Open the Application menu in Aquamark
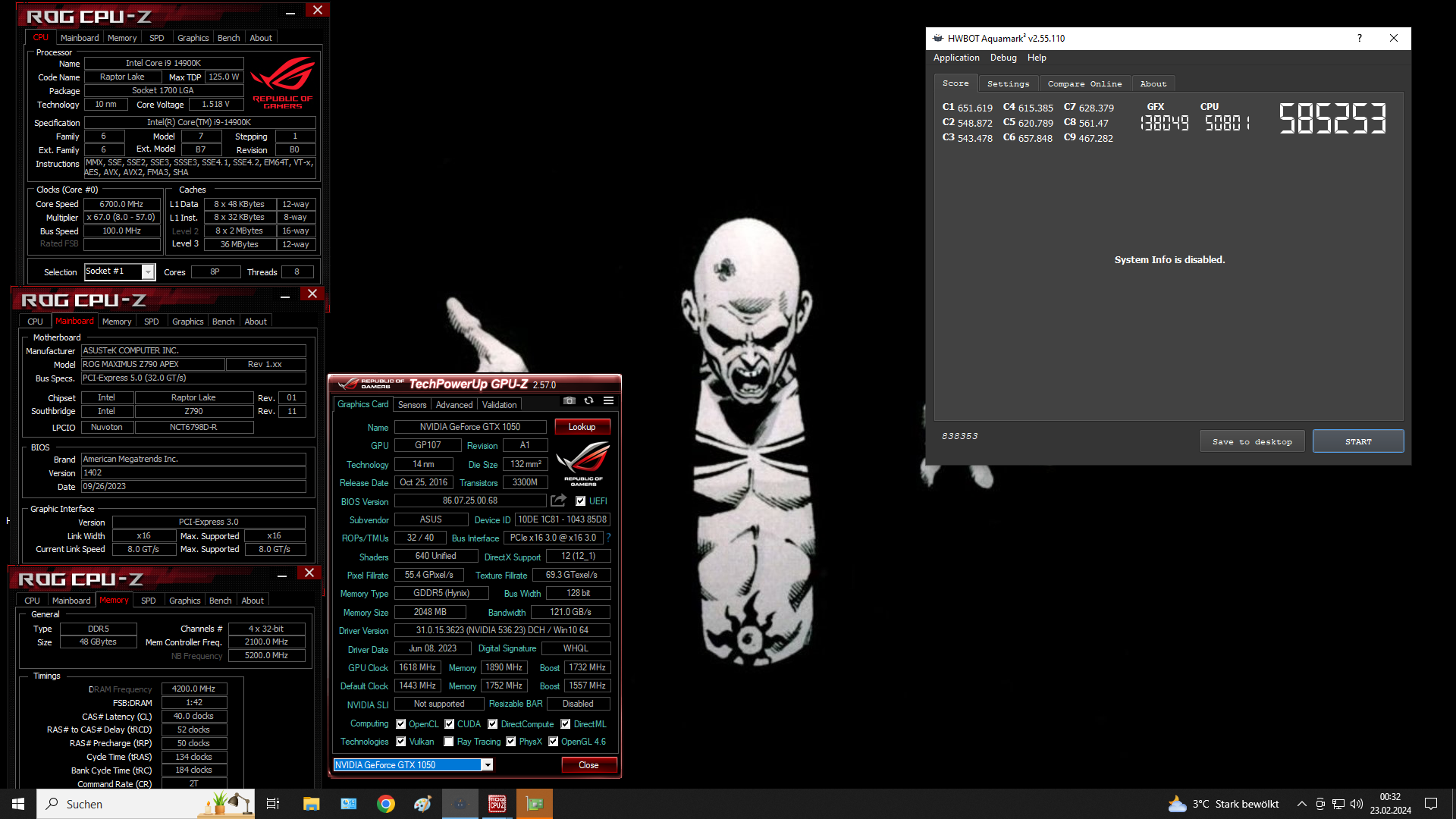 click(x=956, y=58)
